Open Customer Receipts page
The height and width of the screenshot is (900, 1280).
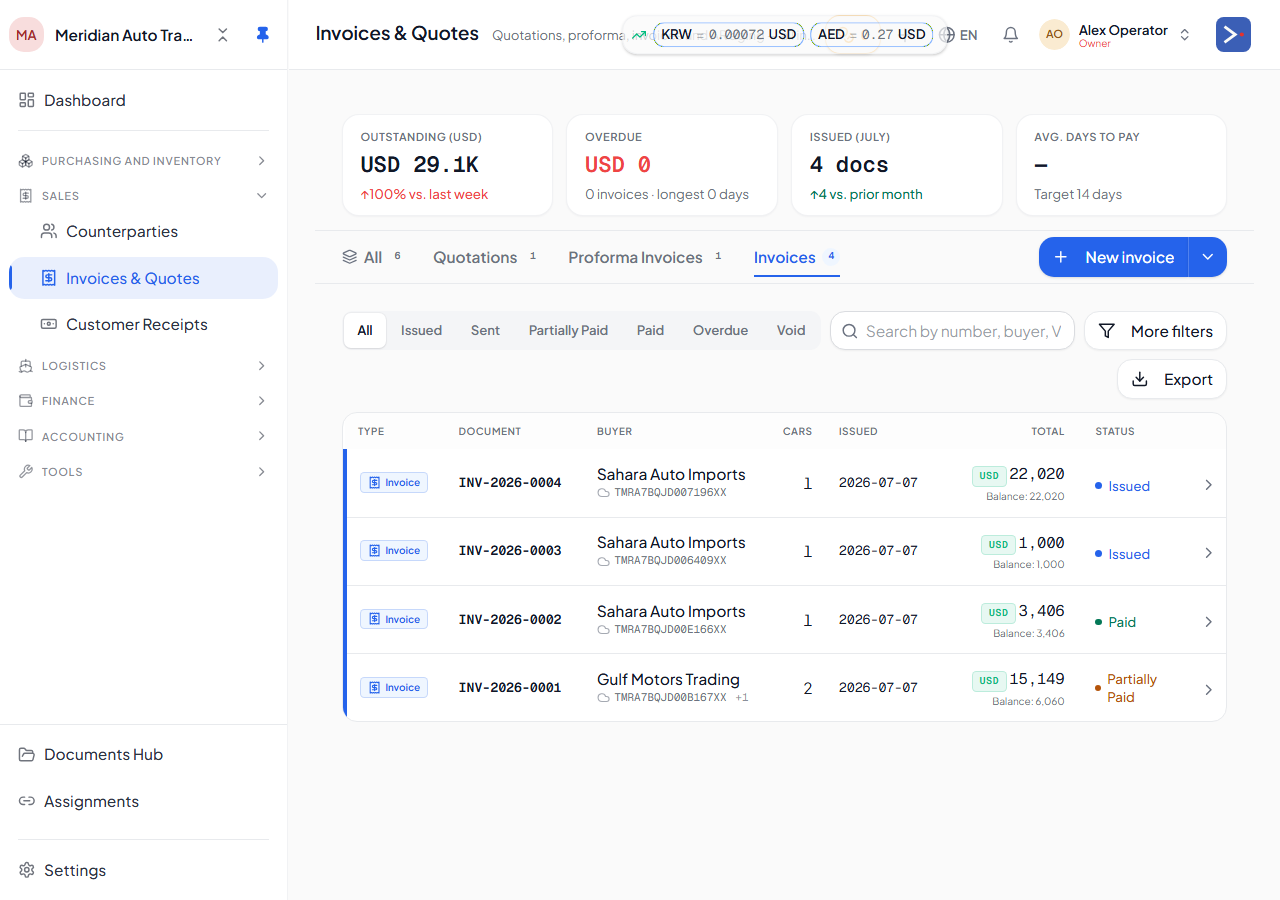click(x=143, y=324)
